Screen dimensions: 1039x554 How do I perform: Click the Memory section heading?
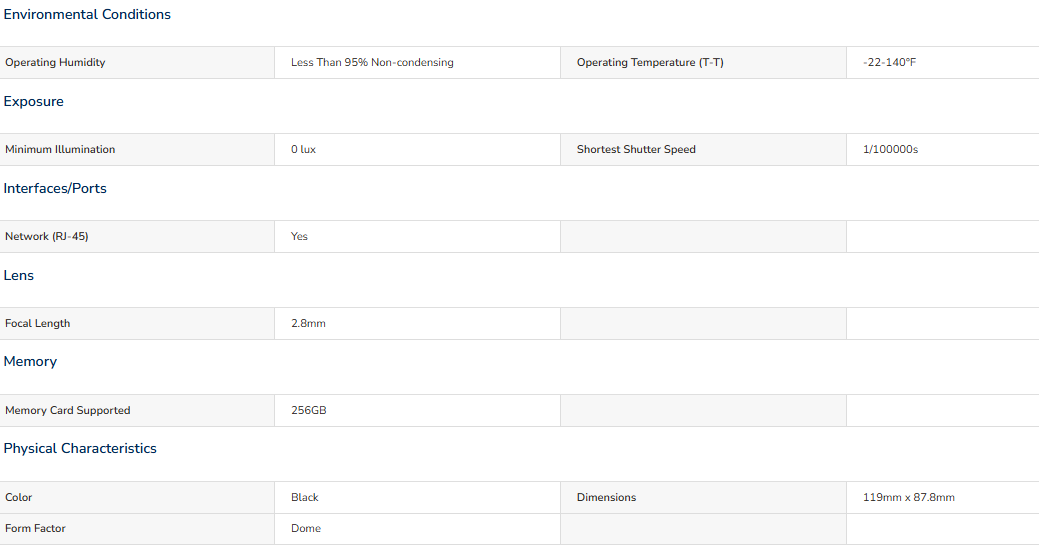point(30,362)
